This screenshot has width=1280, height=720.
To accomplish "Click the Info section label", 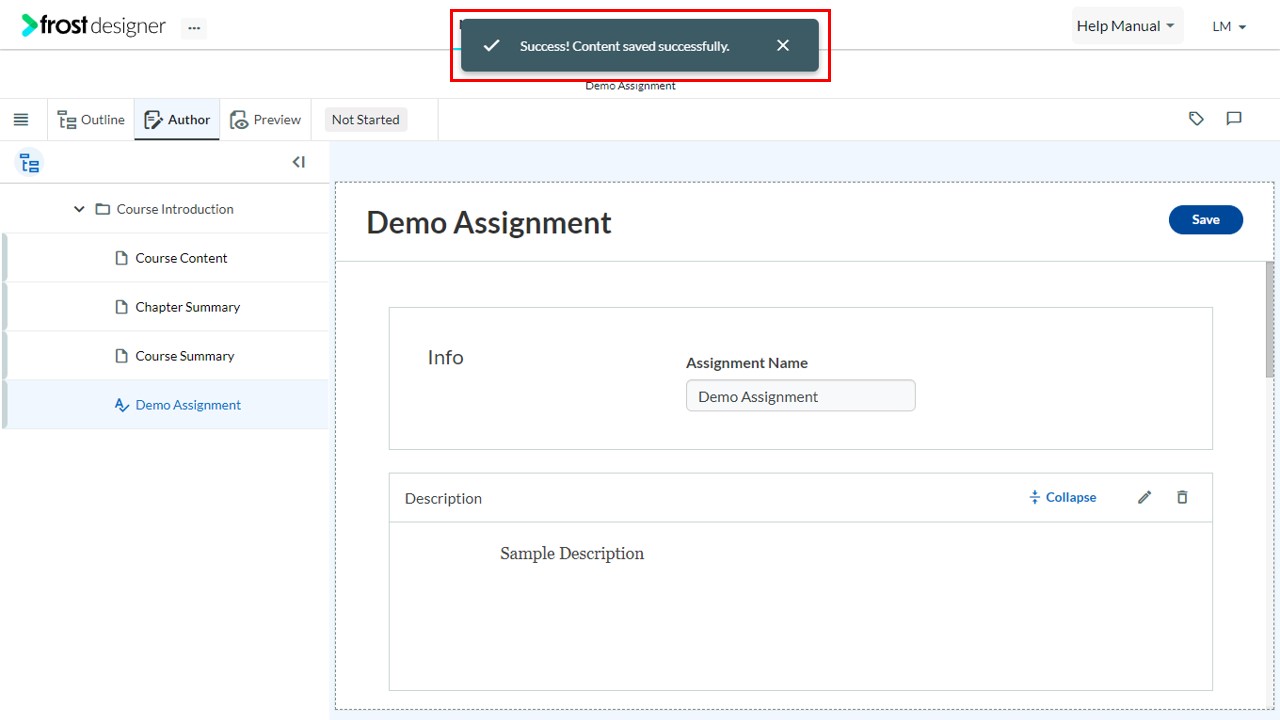I will click(445, 357).
